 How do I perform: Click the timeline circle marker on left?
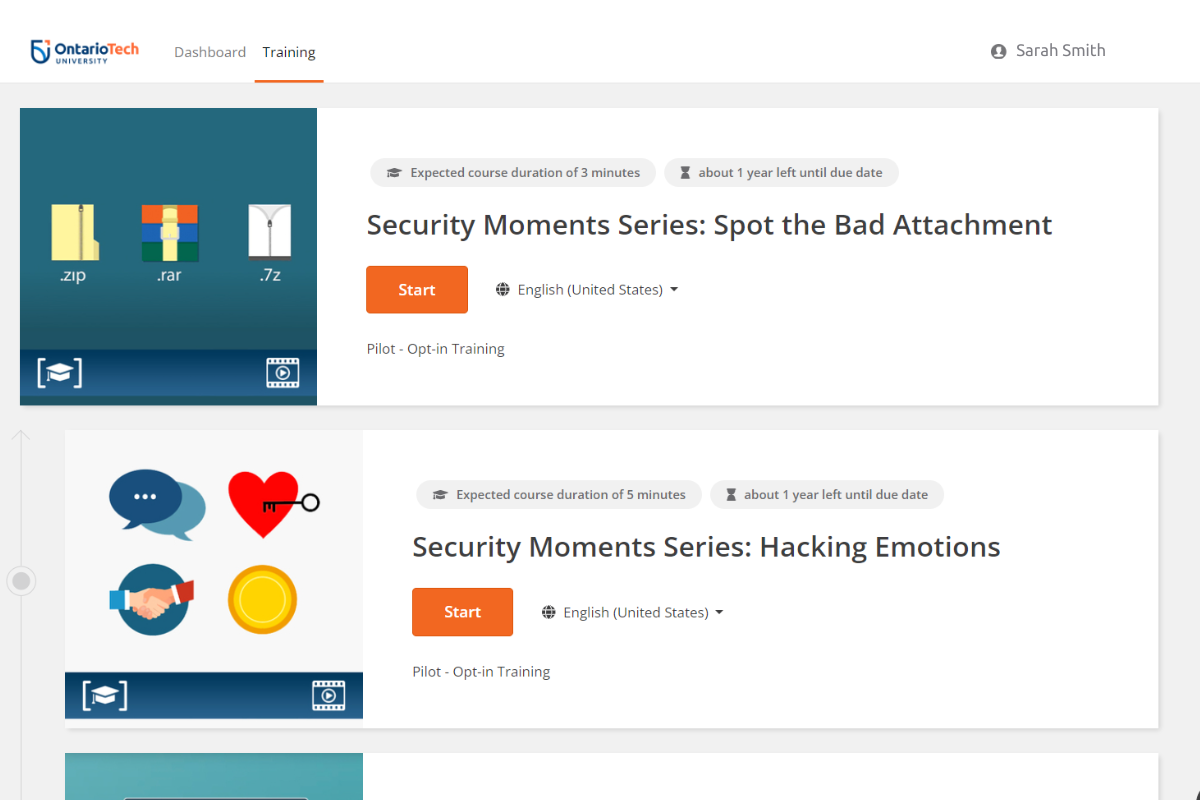coord(22,580)
